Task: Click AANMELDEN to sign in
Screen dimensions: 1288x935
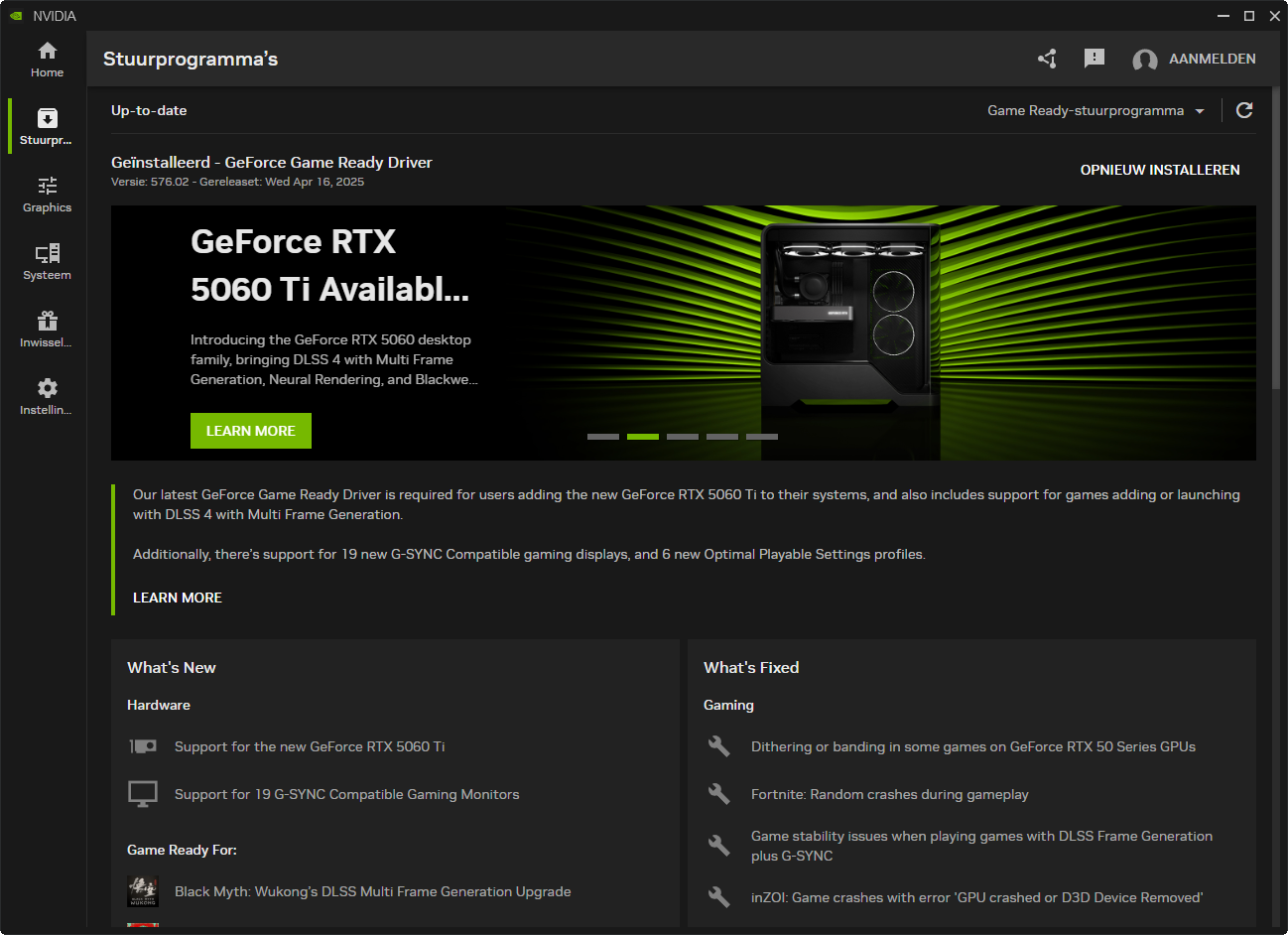Action: [x=1195, y=59]
